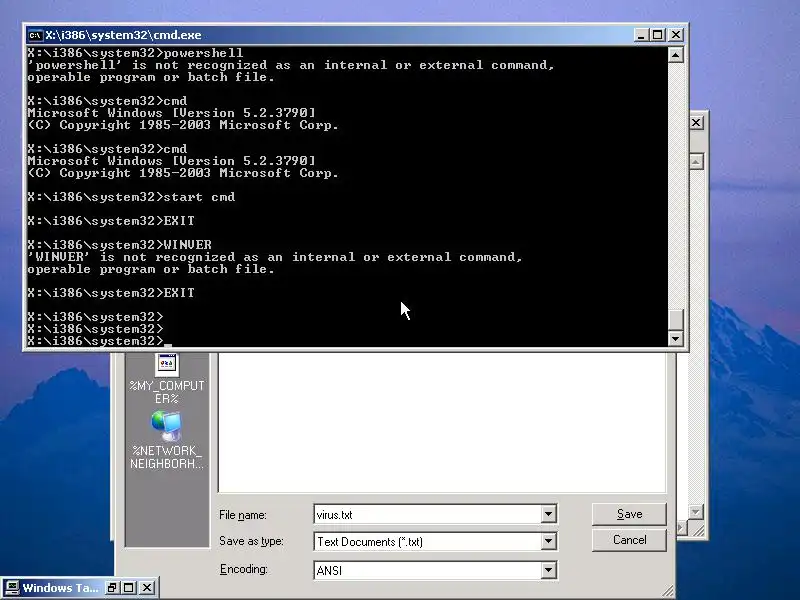Expand the File name dropdown arrow
The height and width of the screenshot is (600, 800).
548,514
